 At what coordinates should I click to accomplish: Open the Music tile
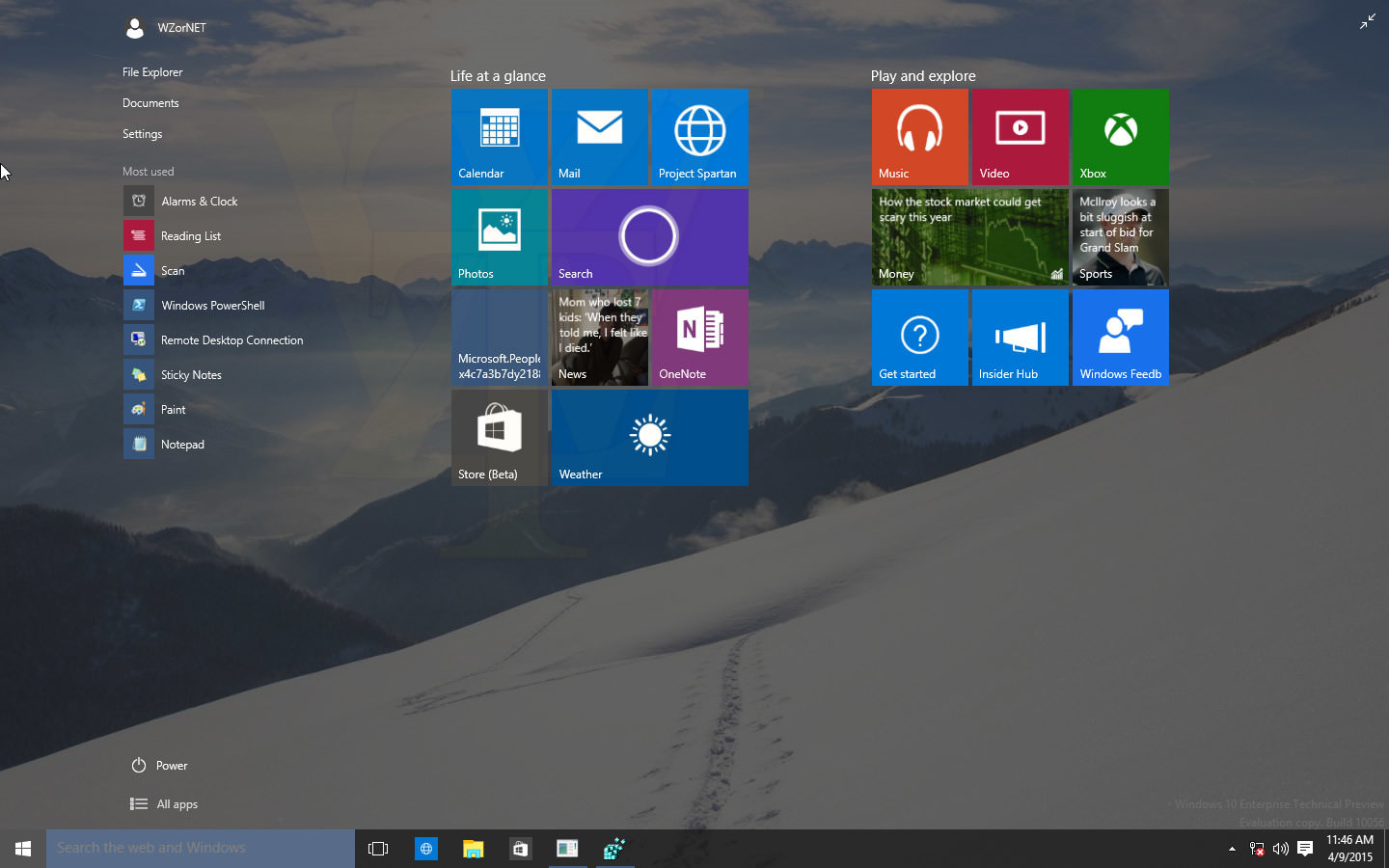pos(919,136)
